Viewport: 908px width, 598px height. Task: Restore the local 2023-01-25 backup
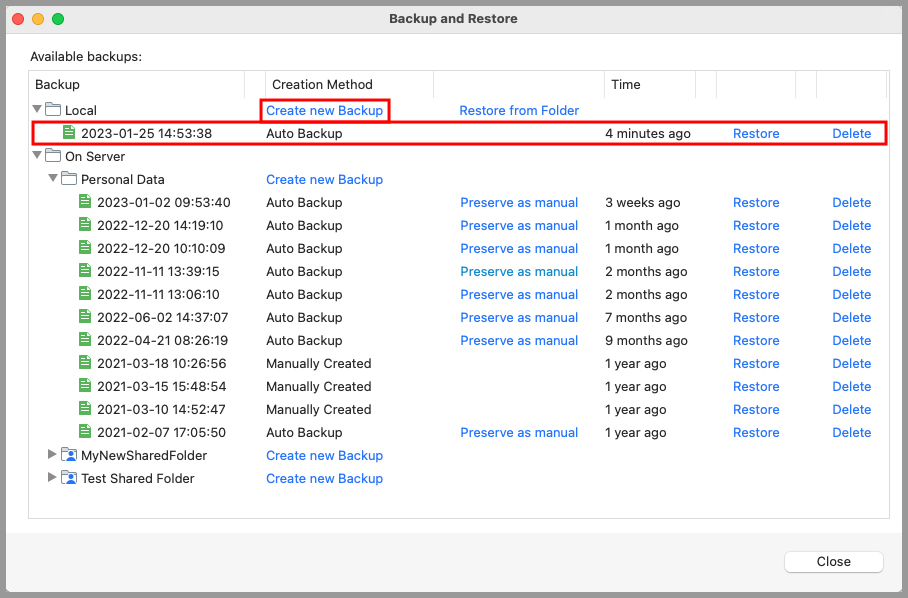tap(756, 133)
